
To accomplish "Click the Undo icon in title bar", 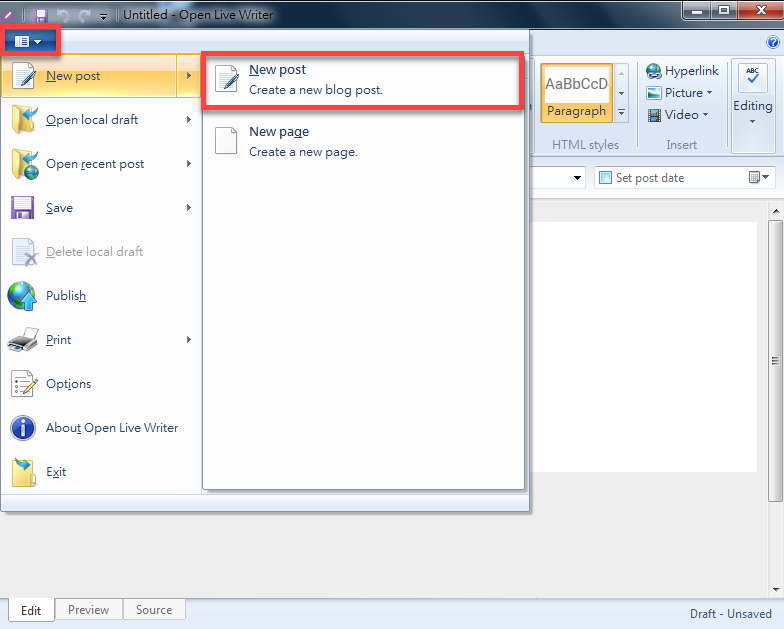I will click(64, 15).
